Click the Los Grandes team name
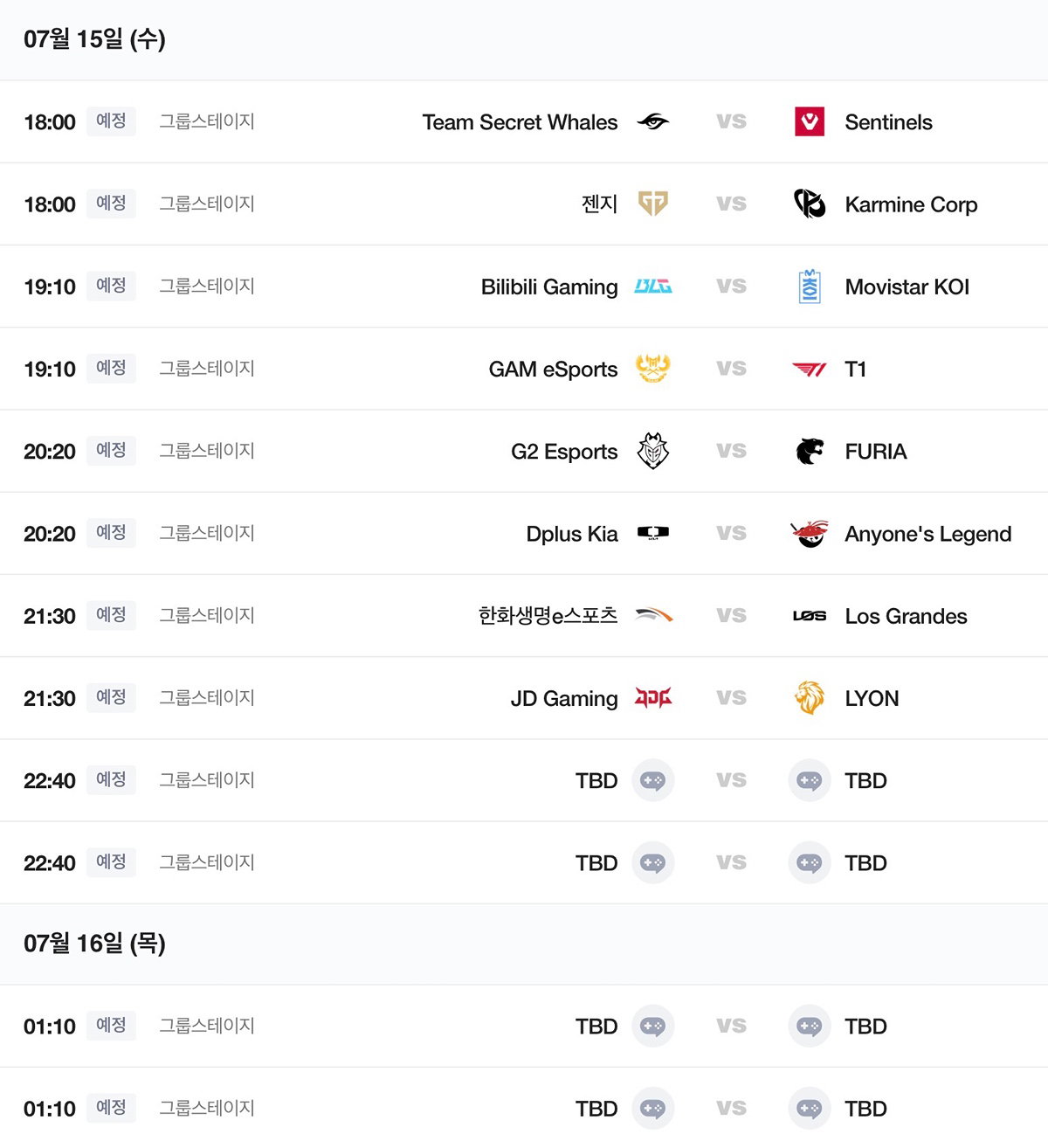 click(x=906, y=616)
